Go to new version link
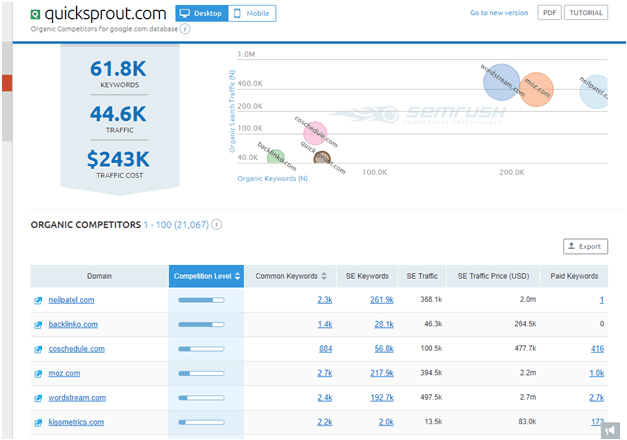Viewport: 627px width, 440px height. pos(499,13)
